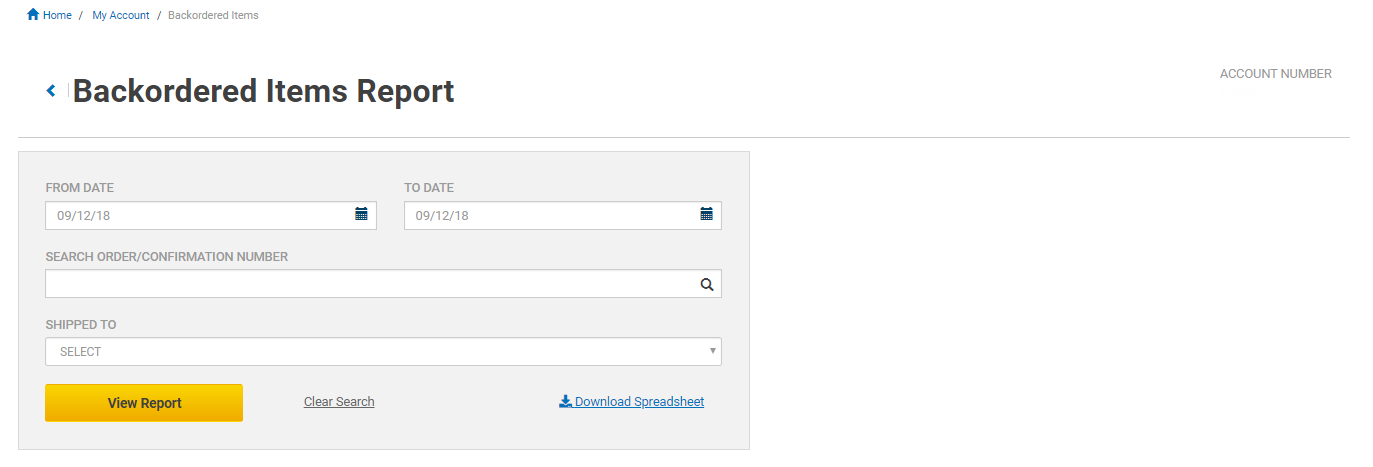This screenshot has width=1373, height=467.
Task: Click the magnifying glass search icon
Action: (707, 285)
